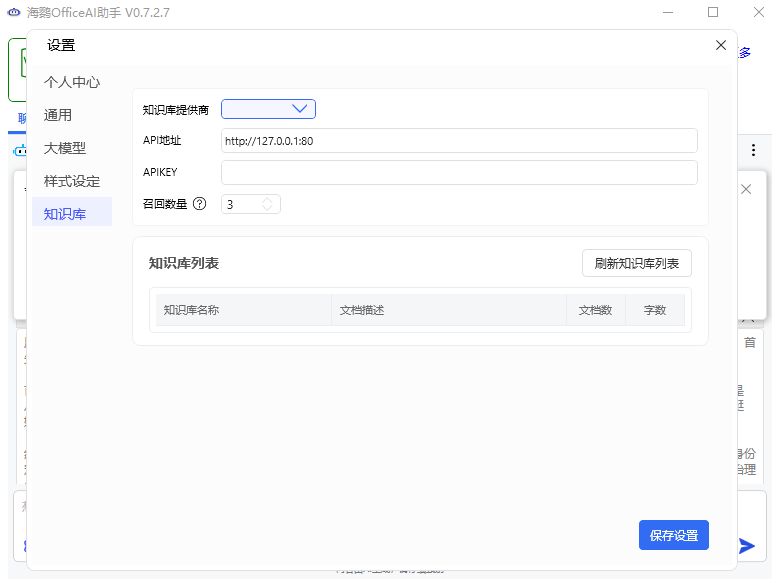Click the 字数 column header

tap(655, 310)
